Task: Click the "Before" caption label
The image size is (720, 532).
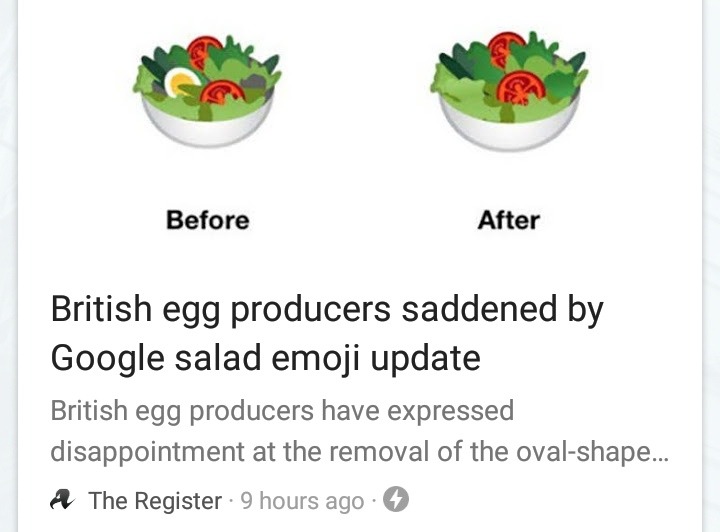Action: click(x=207, y=219)
